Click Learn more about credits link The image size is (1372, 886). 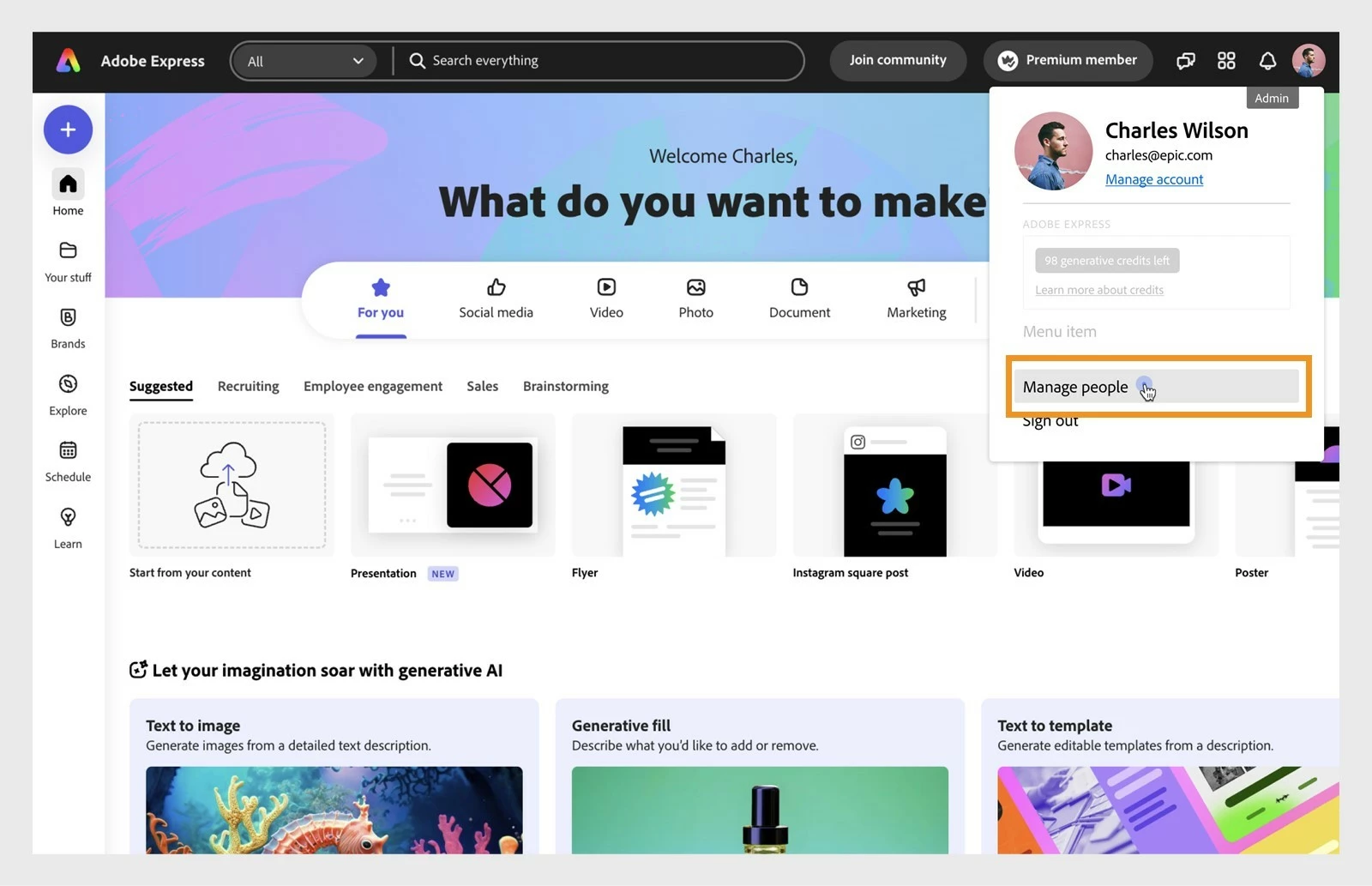tap(1099, 290)
